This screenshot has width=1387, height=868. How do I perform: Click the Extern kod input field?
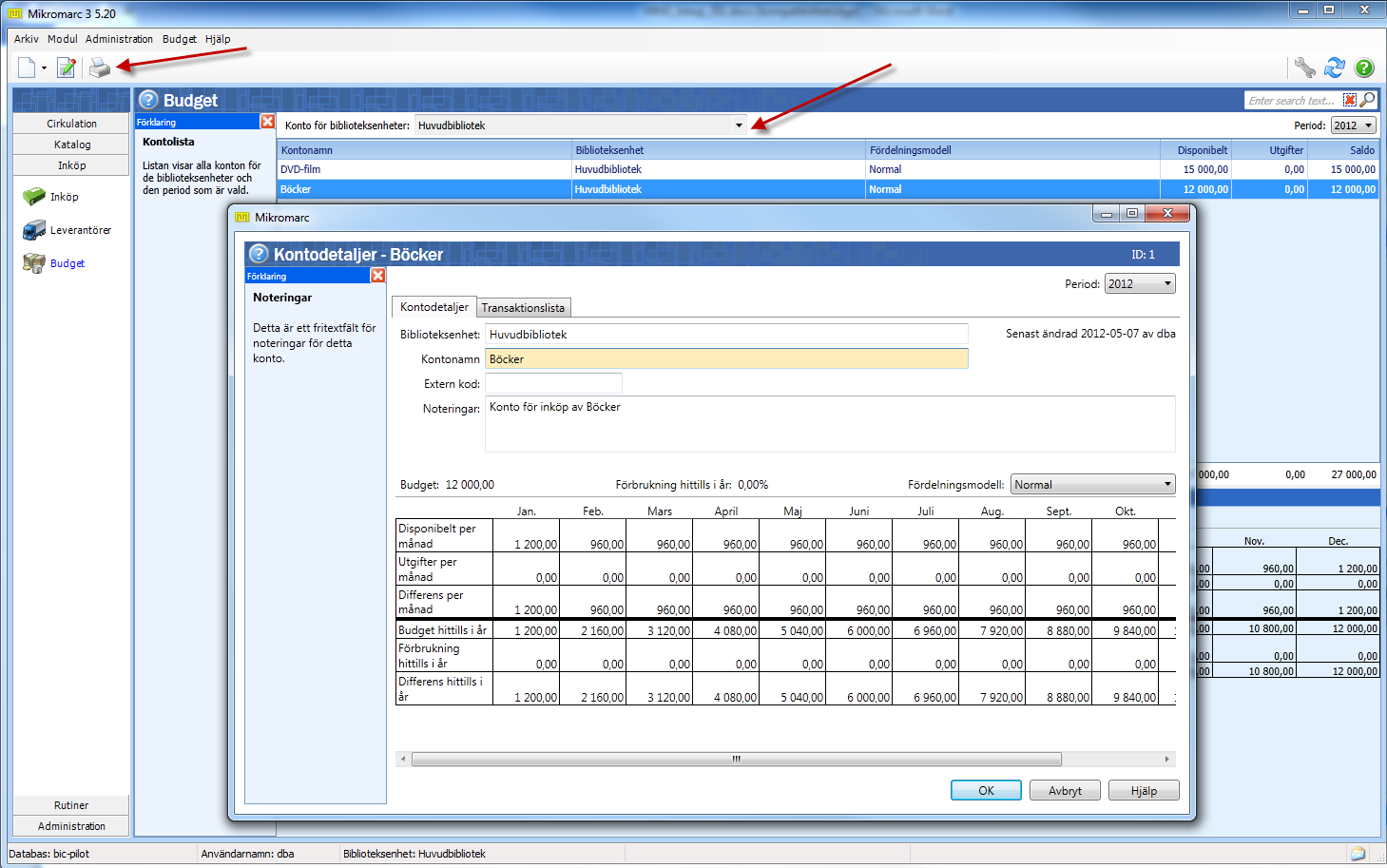click(x=553, y=383)
